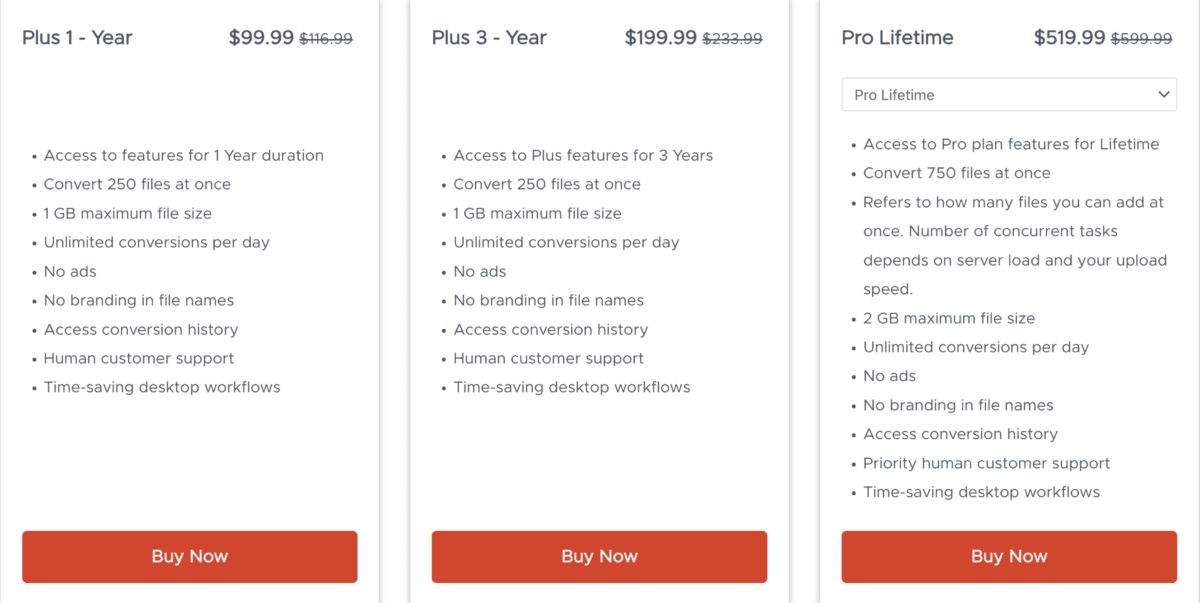Select the Plus 3 - Year plan heading

pos(489,37)
